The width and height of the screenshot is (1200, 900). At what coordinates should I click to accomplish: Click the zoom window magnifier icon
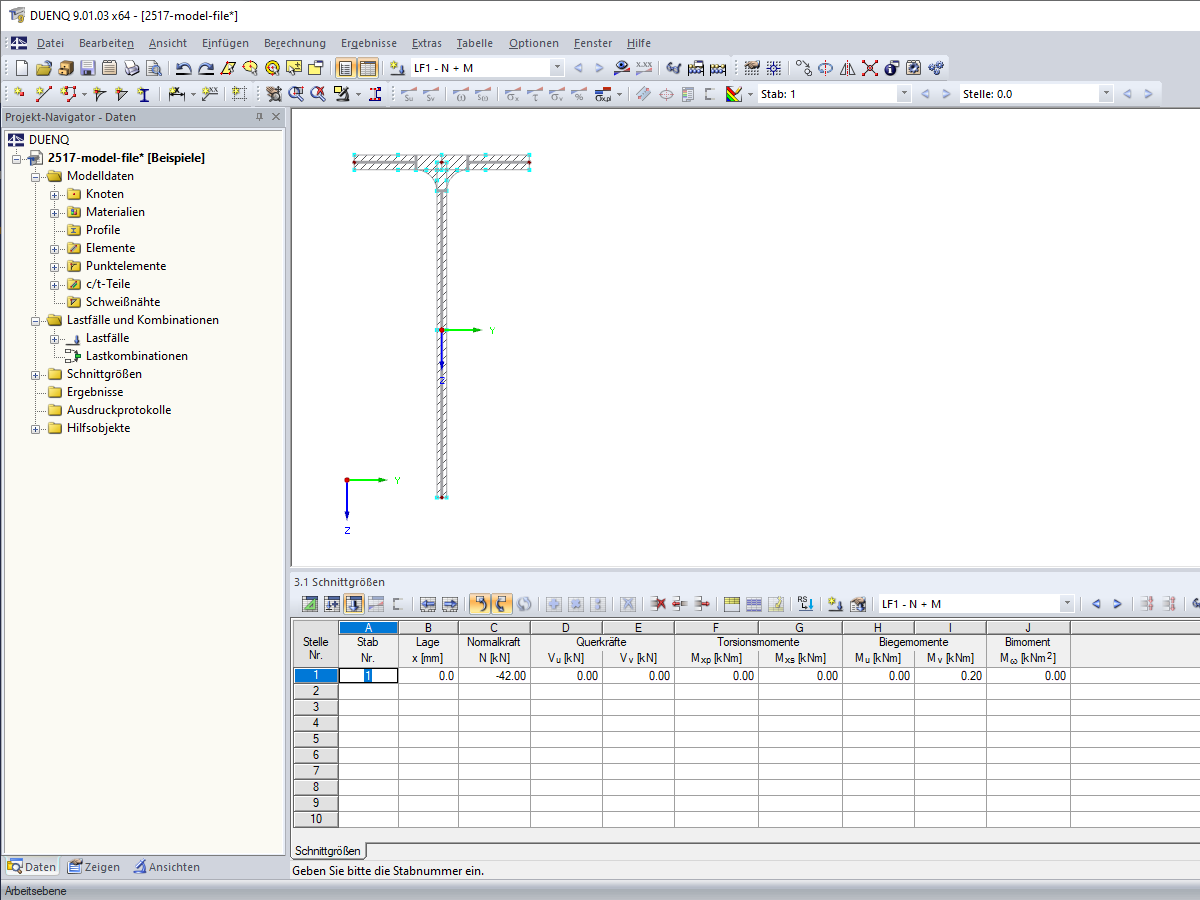coord(296,94)
